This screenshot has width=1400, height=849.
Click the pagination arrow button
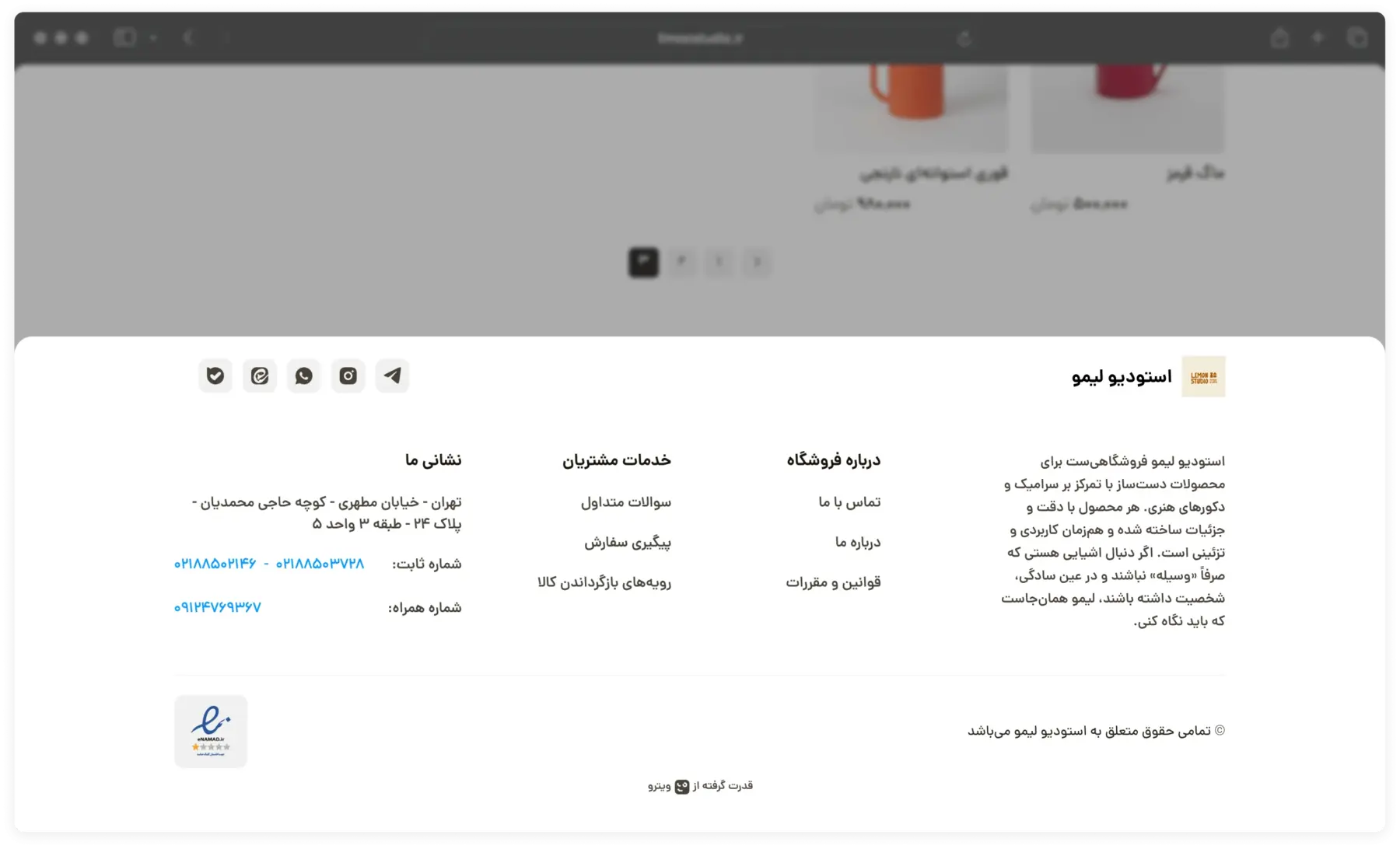point(758,262)
